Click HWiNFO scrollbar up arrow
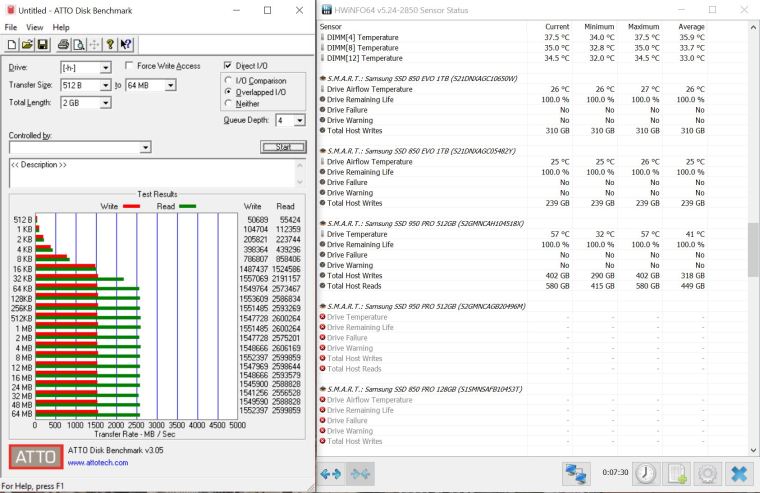This screenshot has width=760, height=493. tap(754, 28)
